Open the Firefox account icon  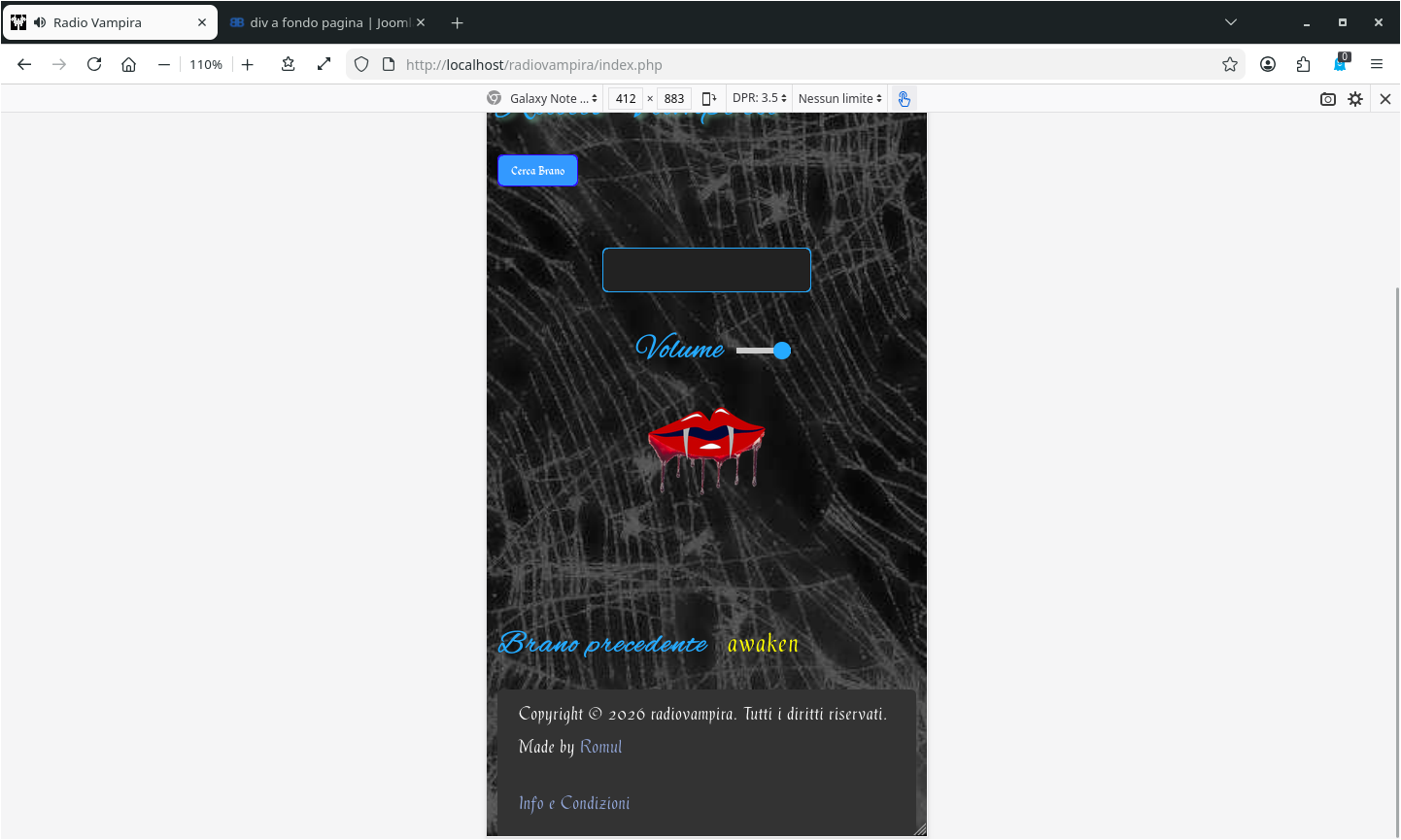tap(1268, 64)
